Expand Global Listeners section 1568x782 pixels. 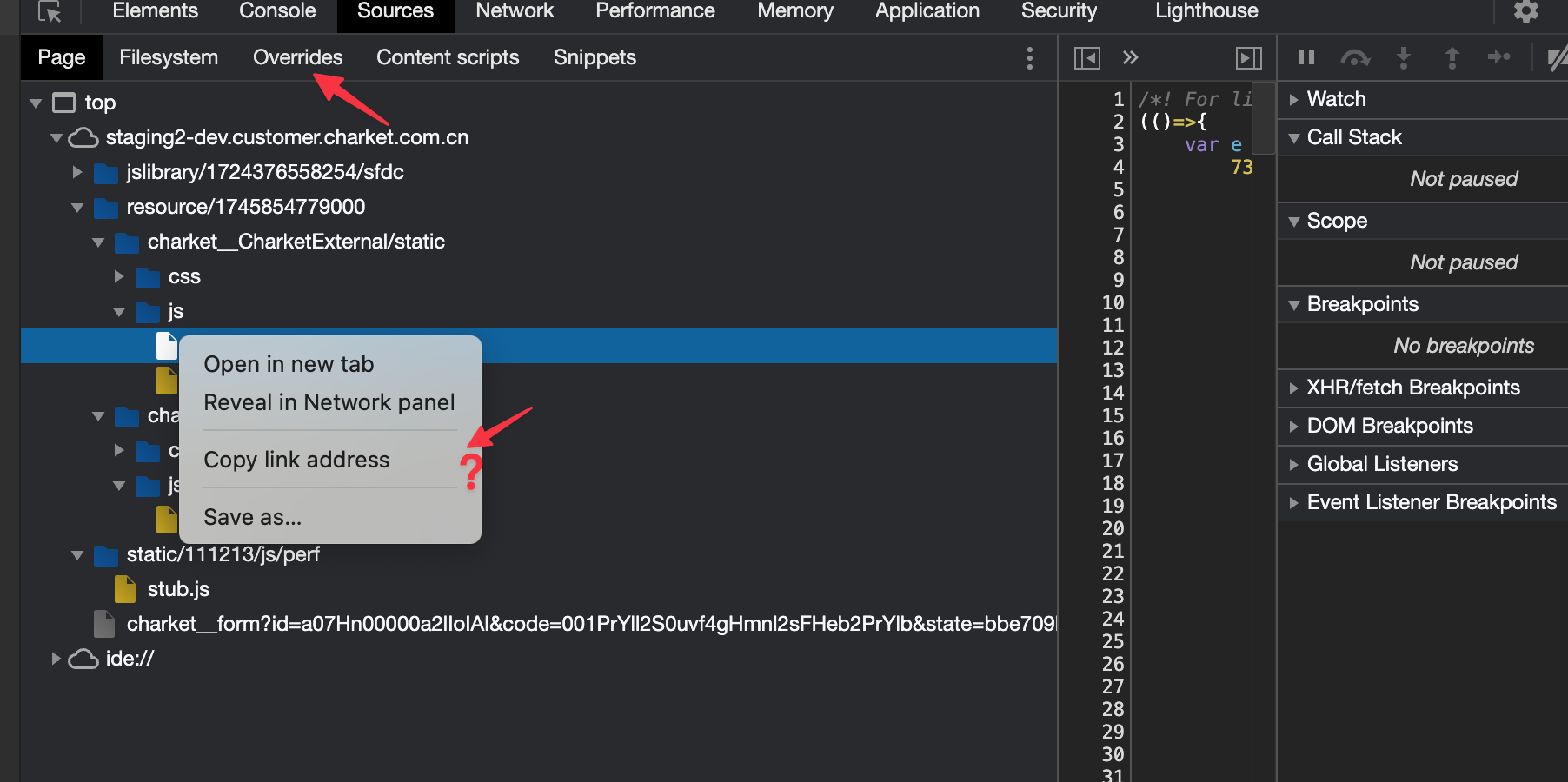(x=1293, y=465)
